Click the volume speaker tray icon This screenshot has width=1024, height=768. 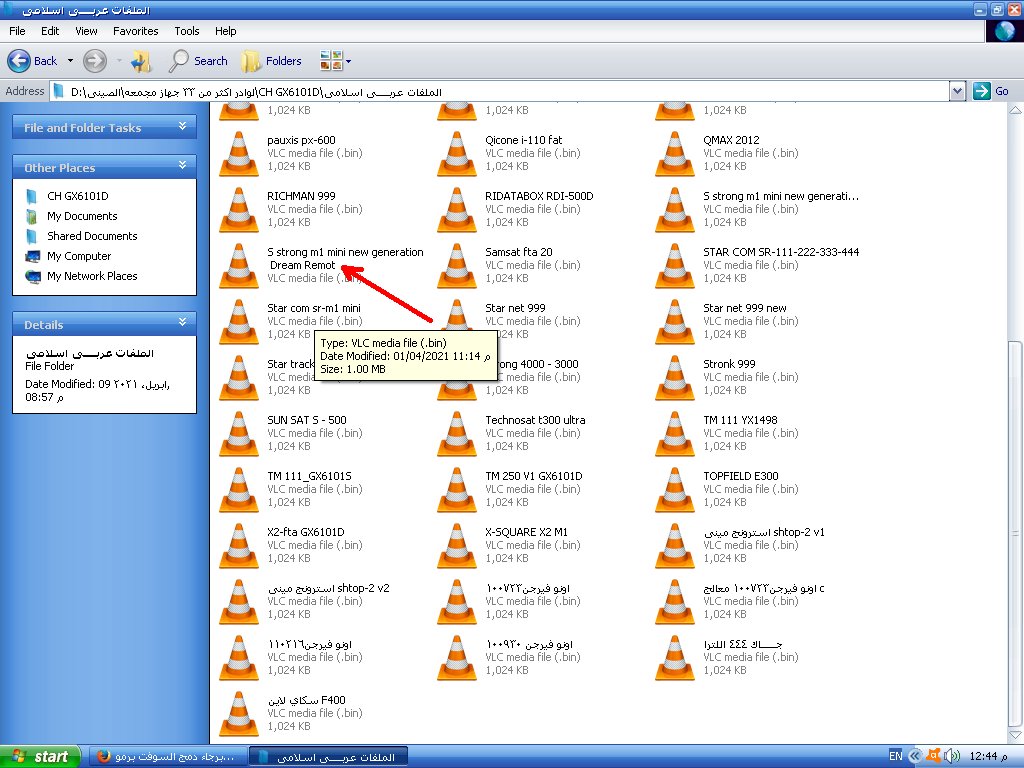(x=953, y=756)
